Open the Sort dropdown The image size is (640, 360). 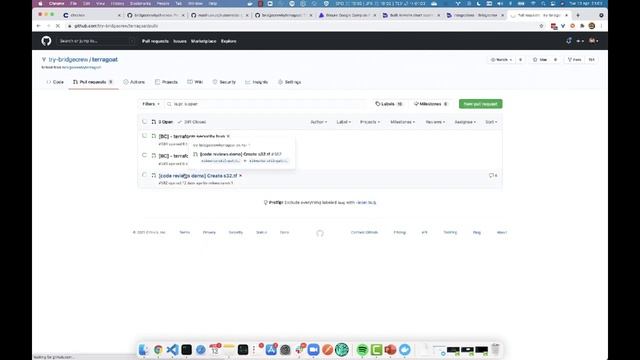pyautogui.click(x=491, y=122)
